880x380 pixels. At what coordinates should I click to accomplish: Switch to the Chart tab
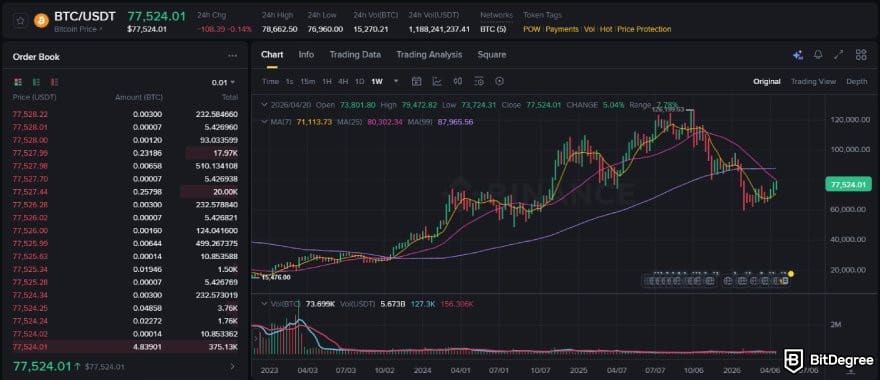pos(272,54)
